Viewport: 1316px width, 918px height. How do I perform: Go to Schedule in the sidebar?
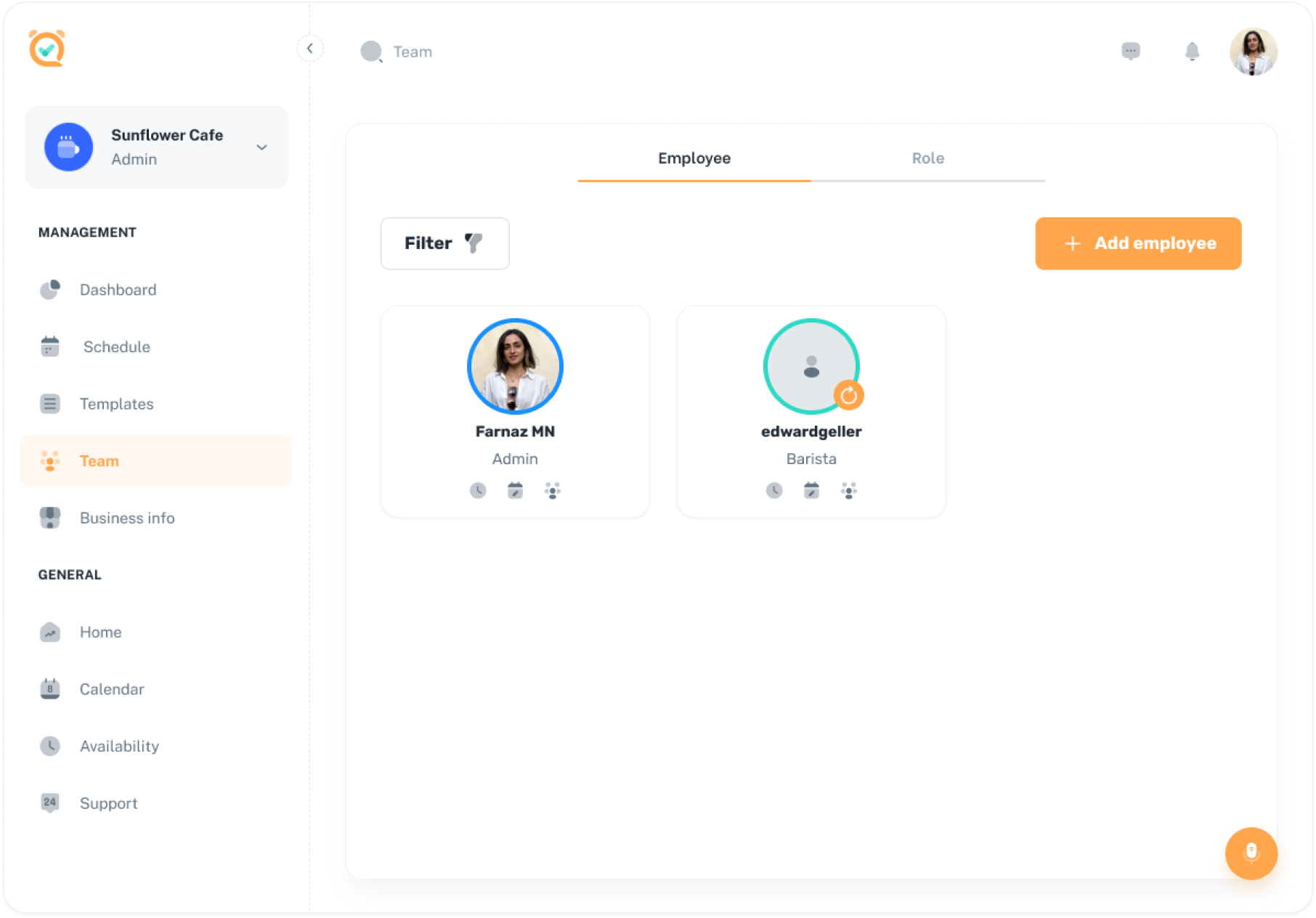click(116, 347)
